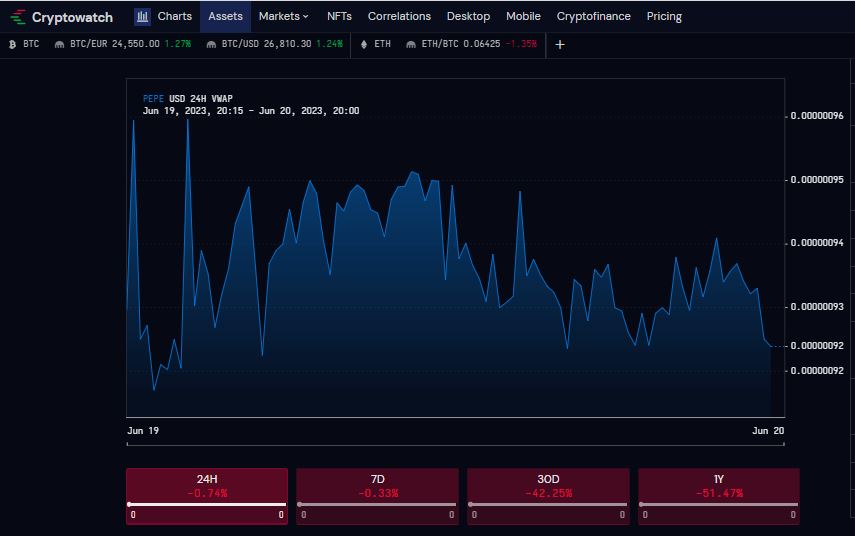Click the BTC label in ticker bar
Image resolution: width=855 pixels, height=536 pixels.
coord(31,44)
